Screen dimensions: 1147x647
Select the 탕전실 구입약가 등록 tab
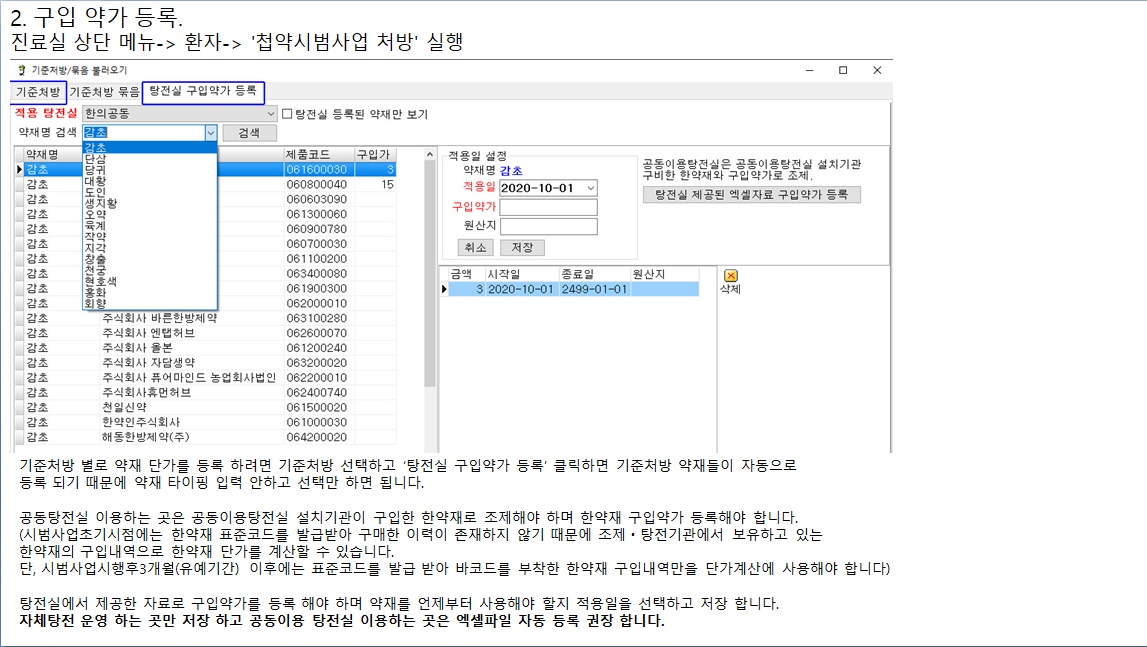[x=203, y=91]
